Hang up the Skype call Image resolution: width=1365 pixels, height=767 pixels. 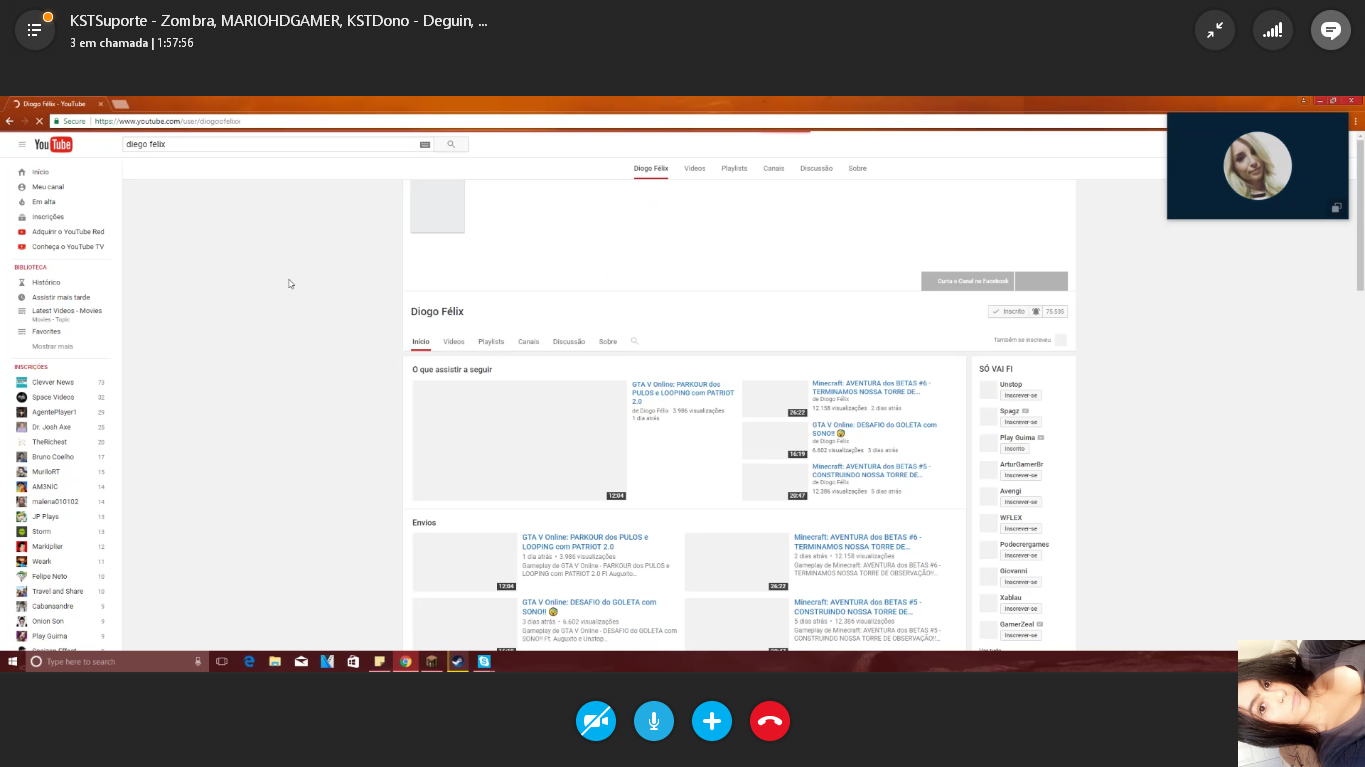770,721
